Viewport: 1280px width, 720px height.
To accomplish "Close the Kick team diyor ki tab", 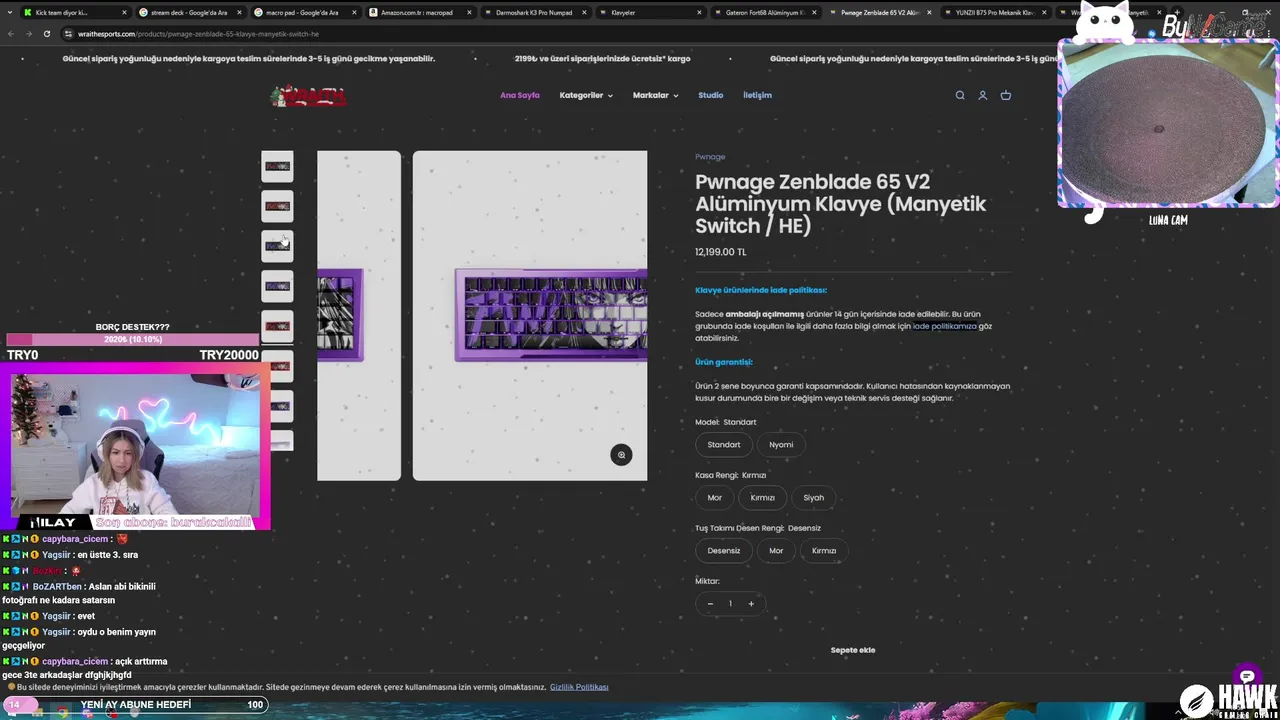I will tap(124, 13).
